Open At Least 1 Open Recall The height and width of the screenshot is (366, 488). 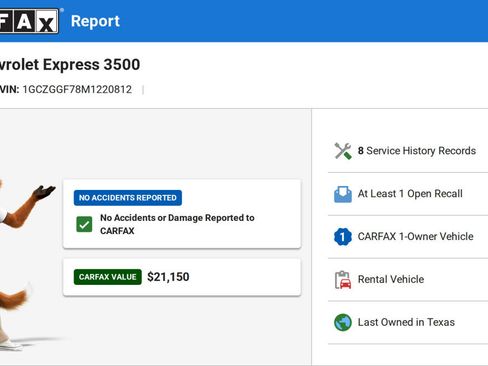coord(410,194)
